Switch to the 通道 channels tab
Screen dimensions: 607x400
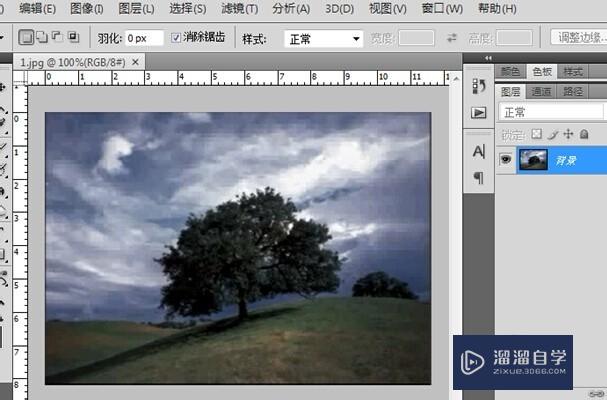point(541,92)
